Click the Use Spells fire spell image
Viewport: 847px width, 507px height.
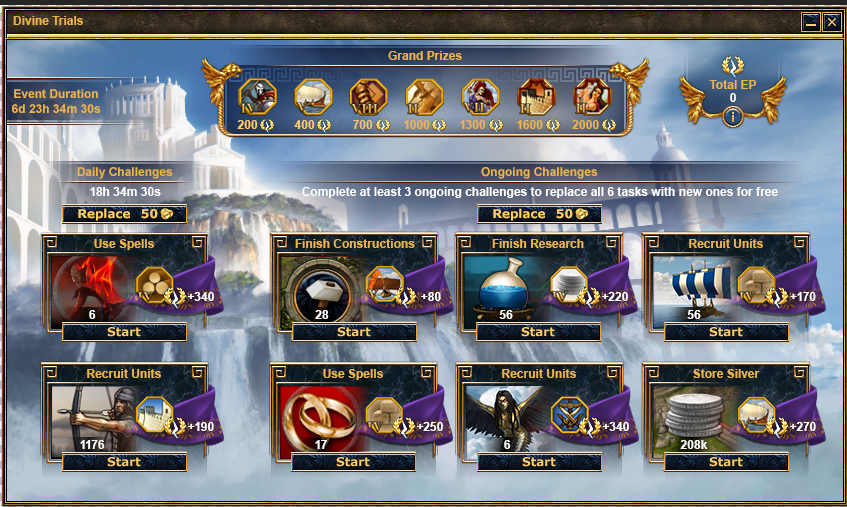(92, 290)
